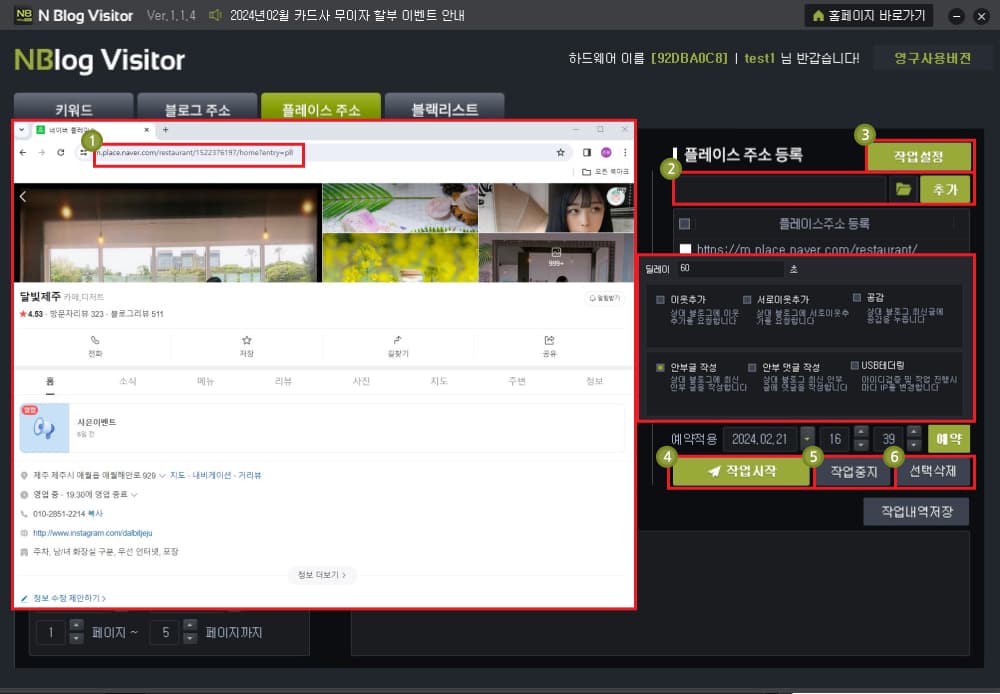
Task: Close the 네이버 플레이스 browser tab
Action: (147, 129)
